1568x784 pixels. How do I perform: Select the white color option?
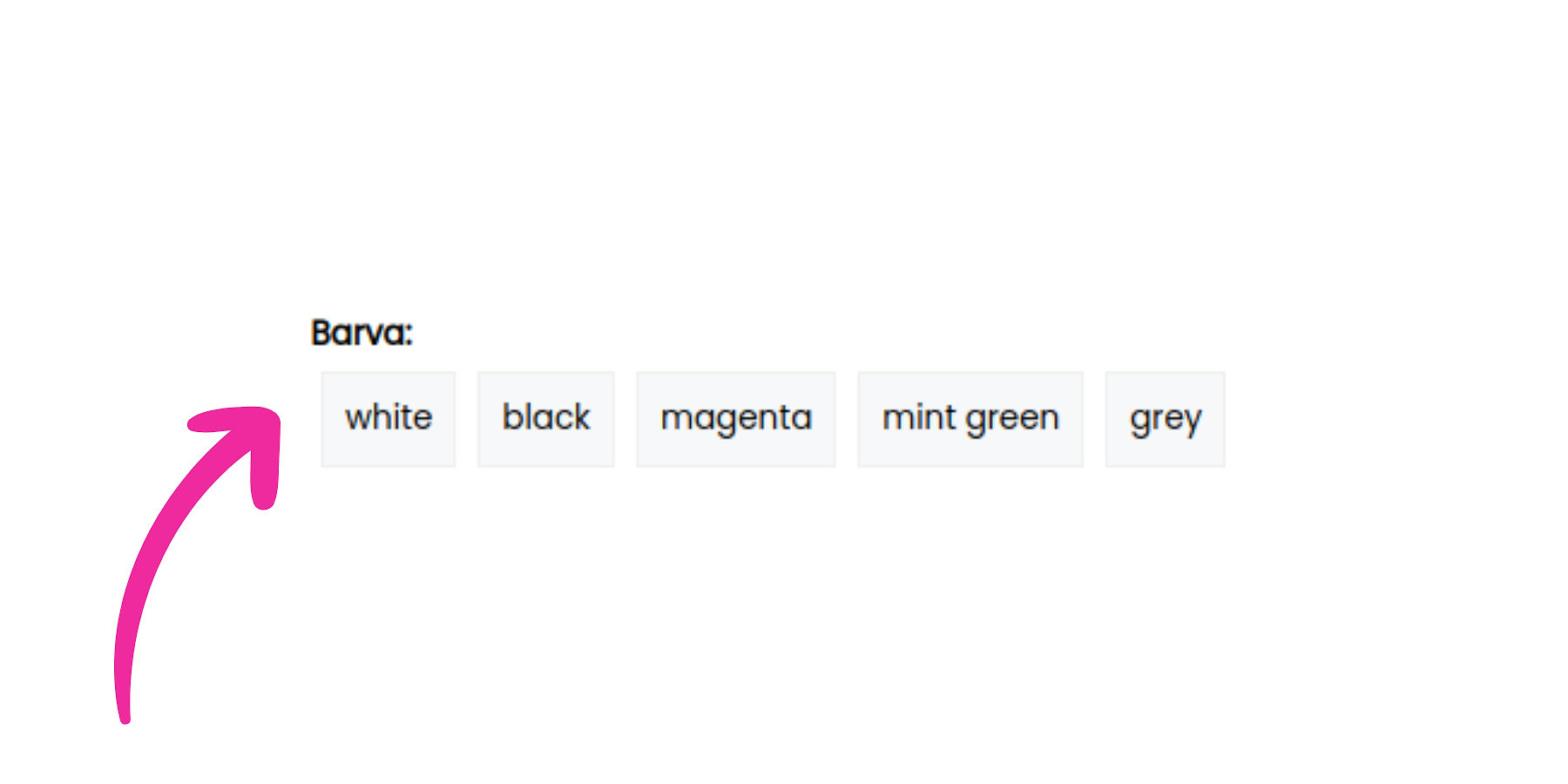coord(389,419)
